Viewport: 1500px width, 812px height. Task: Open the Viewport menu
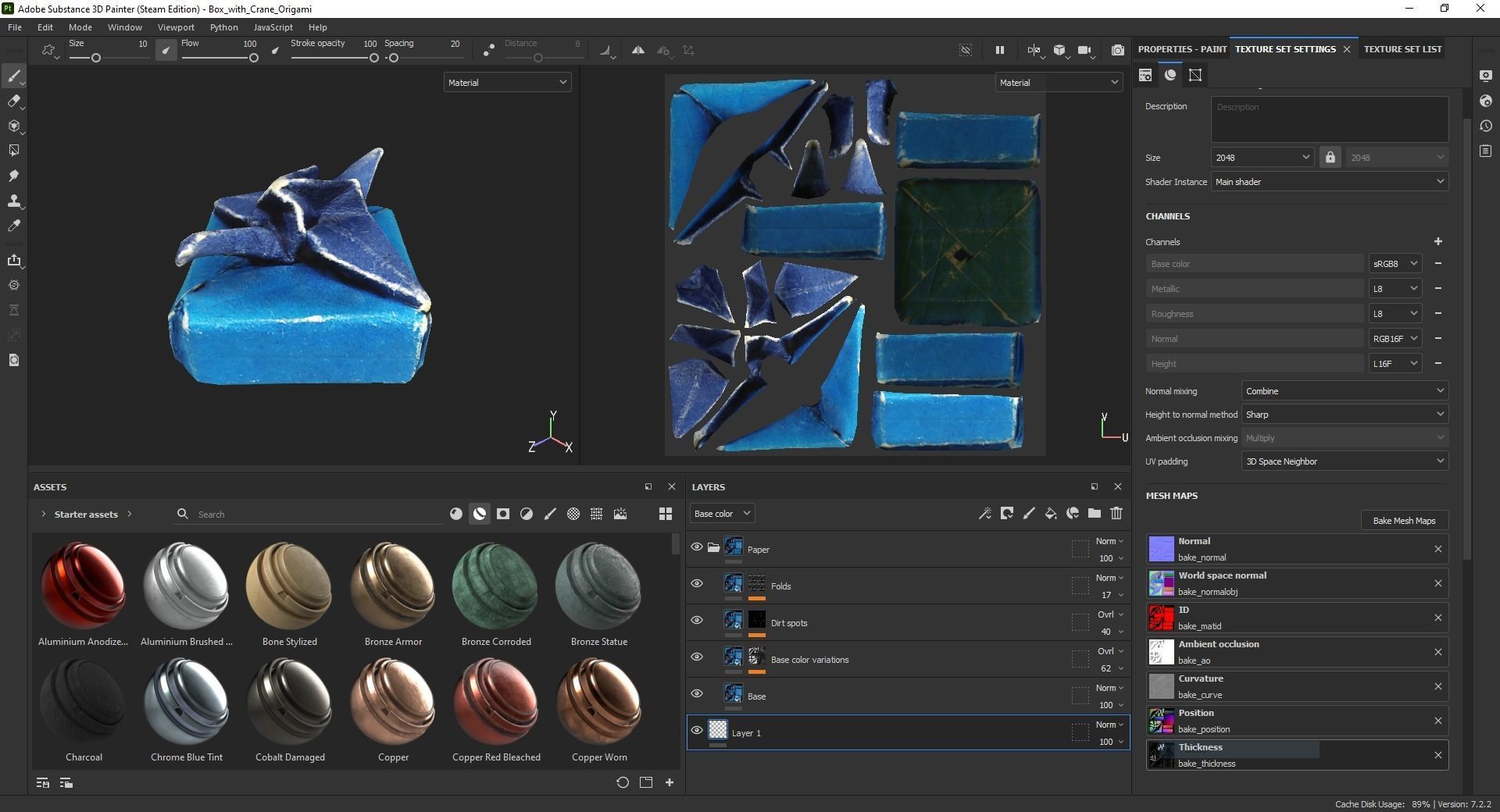(x=176, y=27)
